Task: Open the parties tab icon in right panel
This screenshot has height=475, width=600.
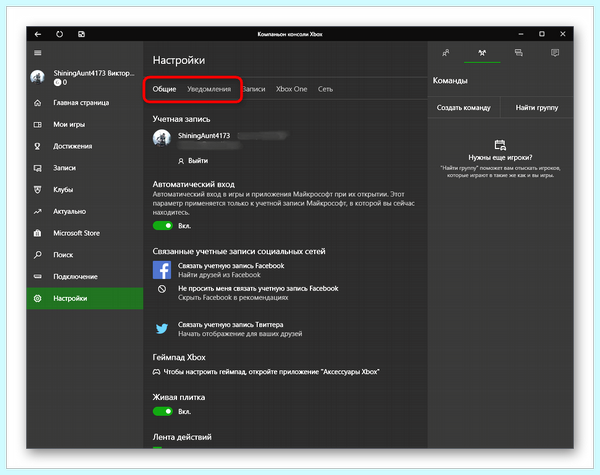Action: coord(482,53)
